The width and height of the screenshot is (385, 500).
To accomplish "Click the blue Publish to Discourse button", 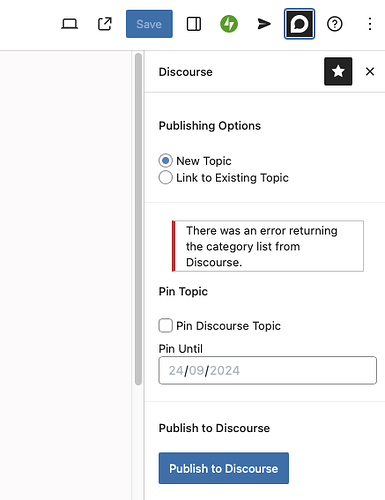I will point(224,468).
